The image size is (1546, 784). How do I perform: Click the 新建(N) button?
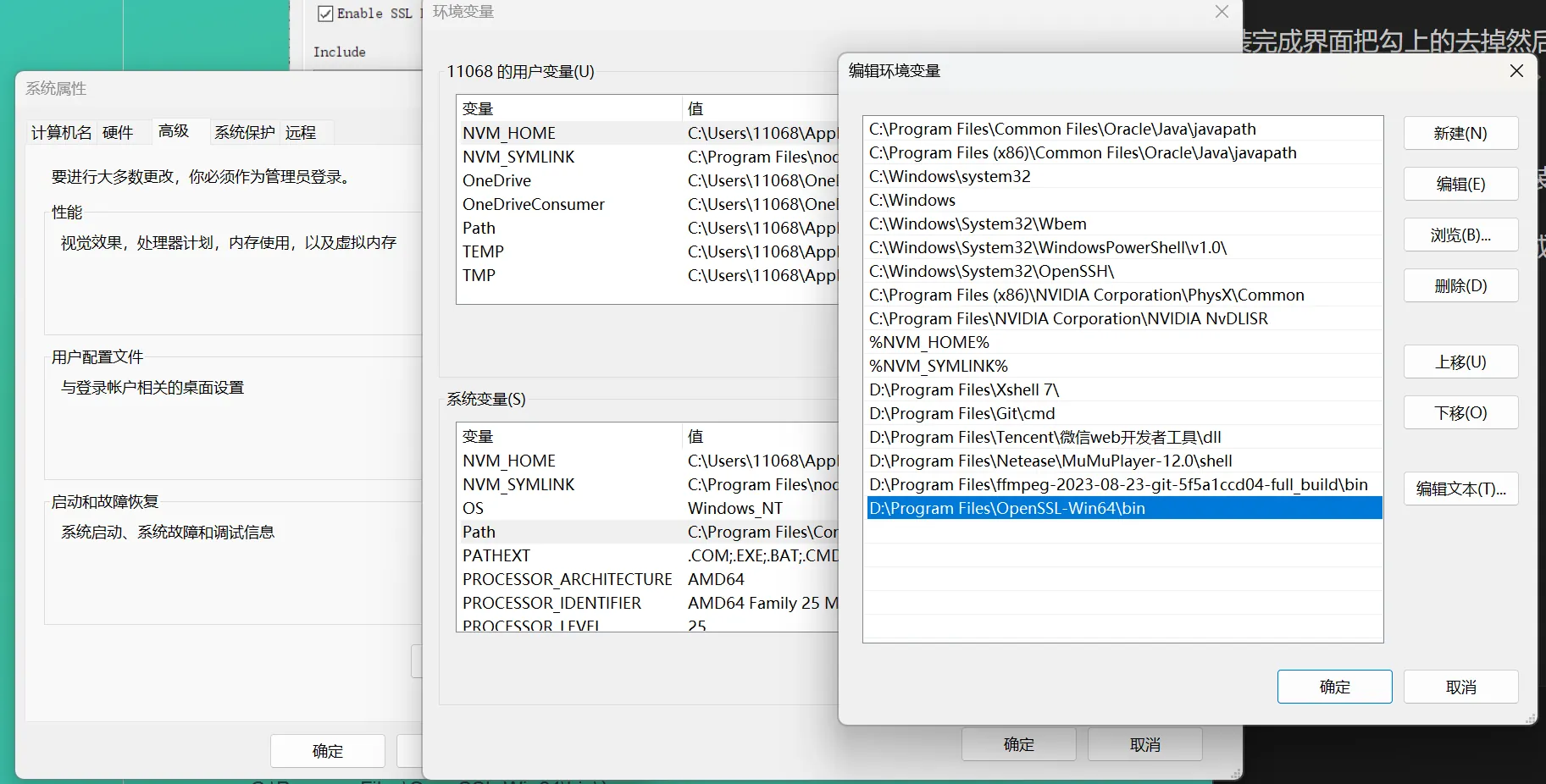1460,134
